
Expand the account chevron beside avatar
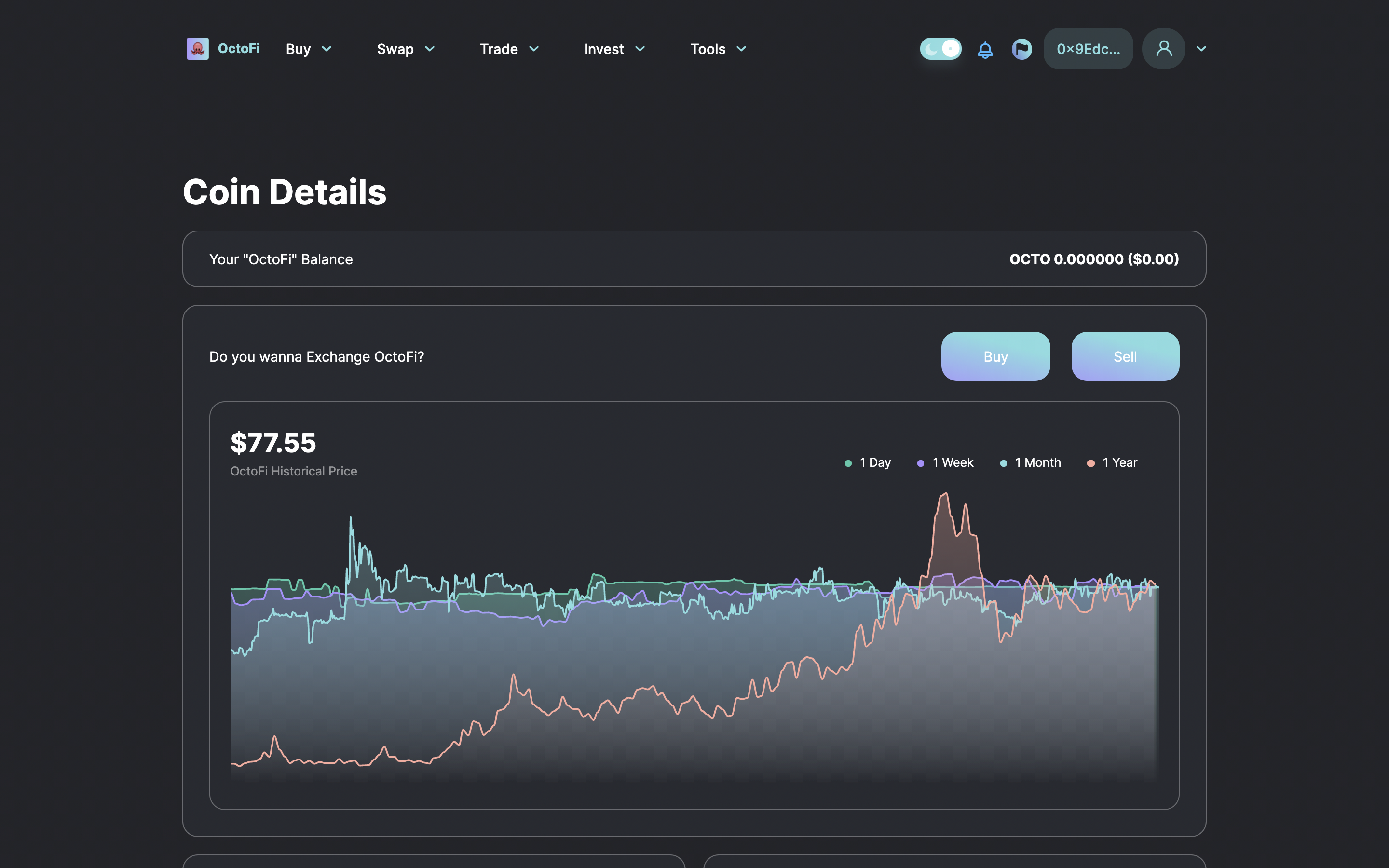[x=1201, y=49]
